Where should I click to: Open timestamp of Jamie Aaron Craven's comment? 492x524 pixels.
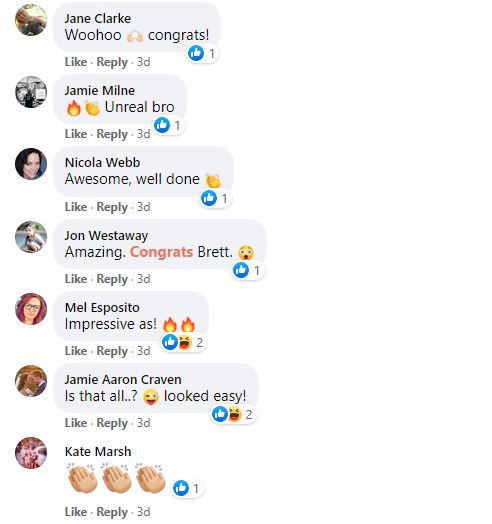[x=144, y=423]
